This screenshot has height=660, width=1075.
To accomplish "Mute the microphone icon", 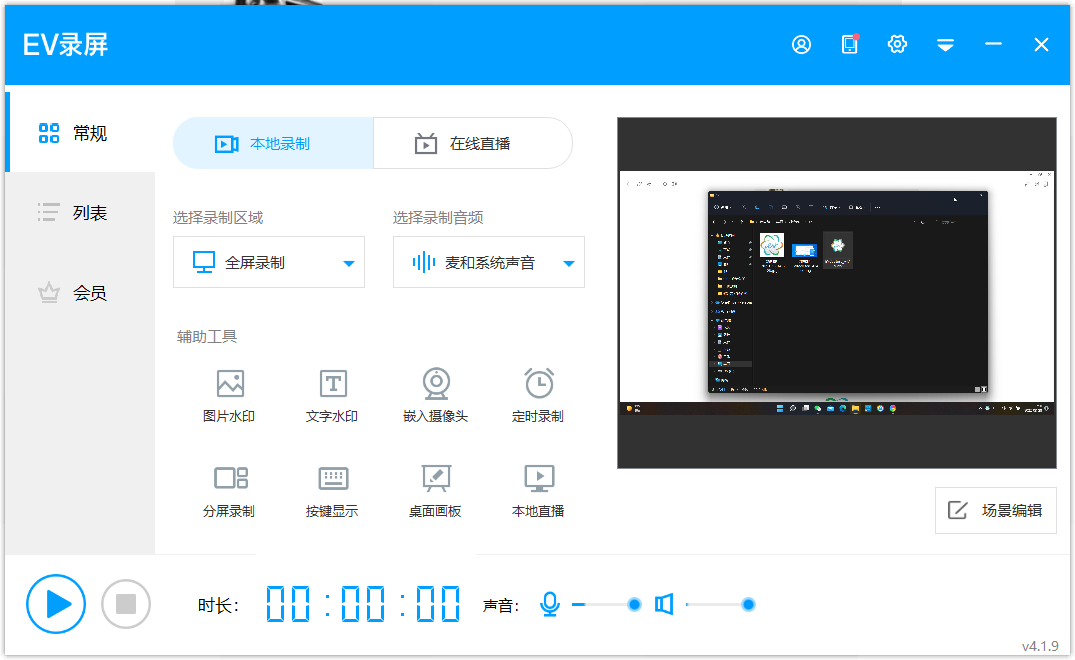I will pos(550,604).
